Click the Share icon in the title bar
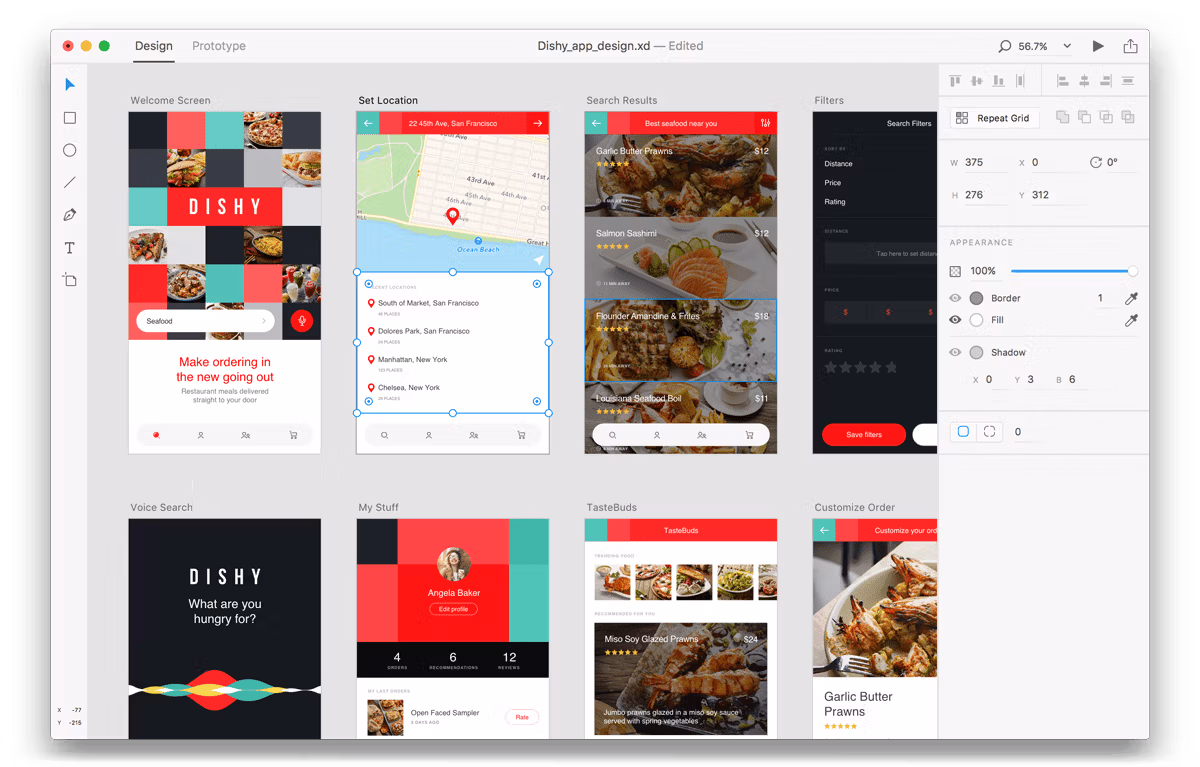This screenshot has height=767, width=1200. (1130, 46)
